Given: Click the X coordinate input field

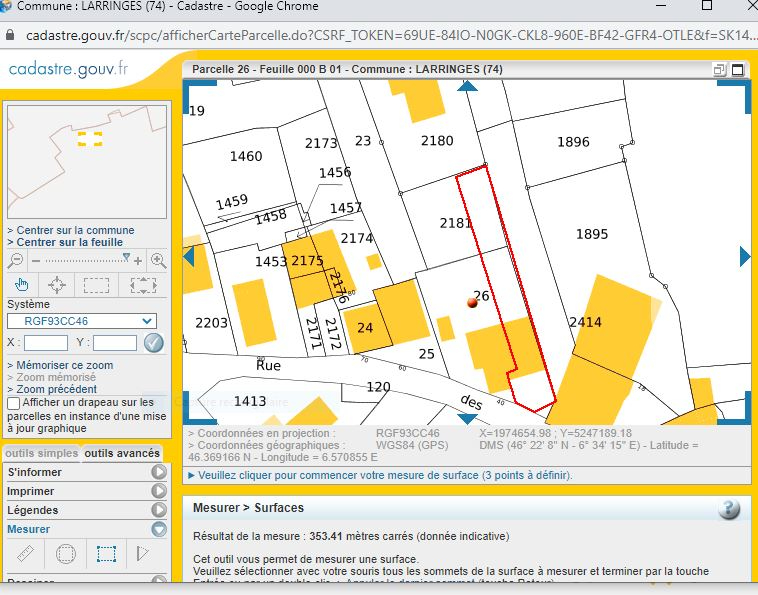Looking at the screenshot, I should click(x=46, y=343).
